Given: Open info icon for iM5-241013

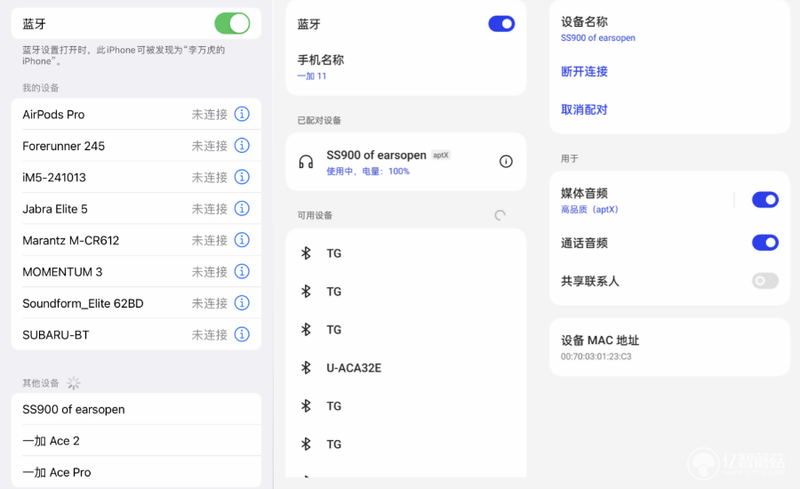Looking at the screenshot, I should (242, 177).
